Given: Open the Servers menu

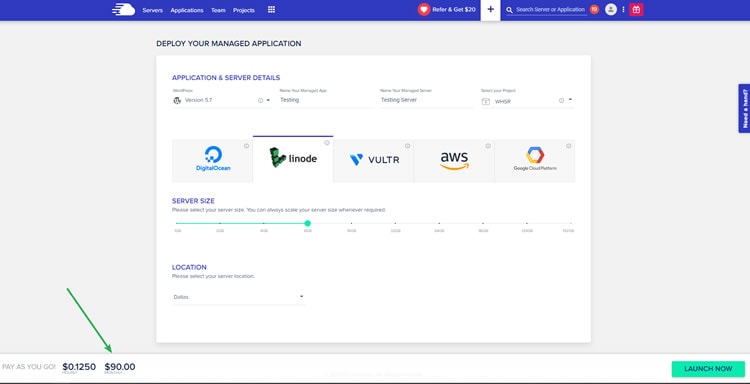Looking at the screenshot, I should point(153,10).
